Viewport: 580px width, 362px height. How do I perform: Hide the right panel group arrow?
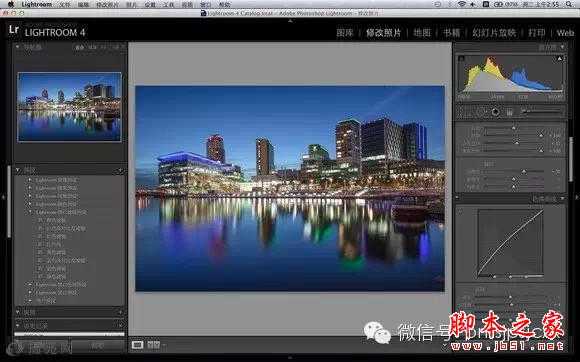click(577, 198)
